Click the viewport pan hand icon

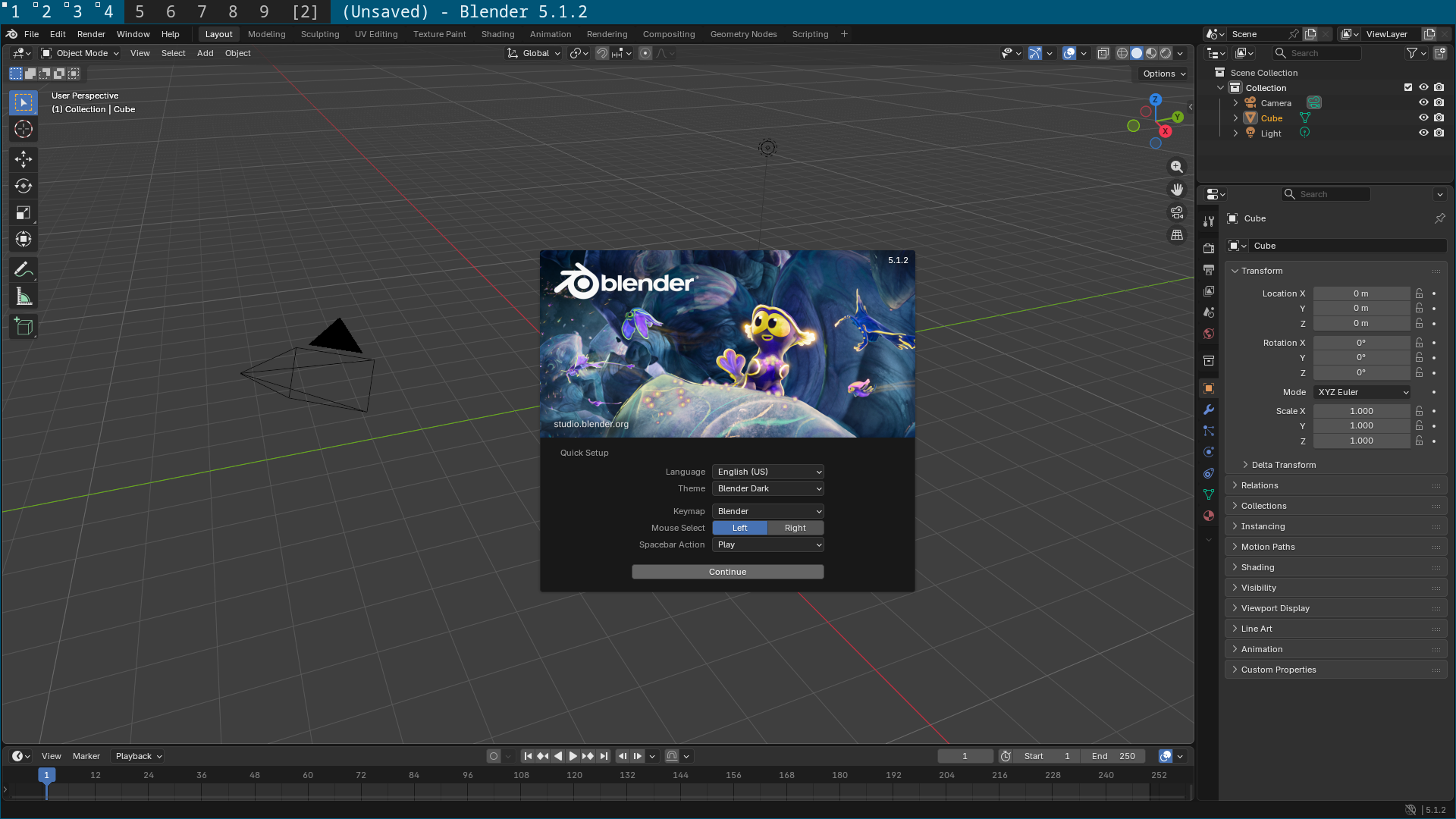pos(1177,190)
